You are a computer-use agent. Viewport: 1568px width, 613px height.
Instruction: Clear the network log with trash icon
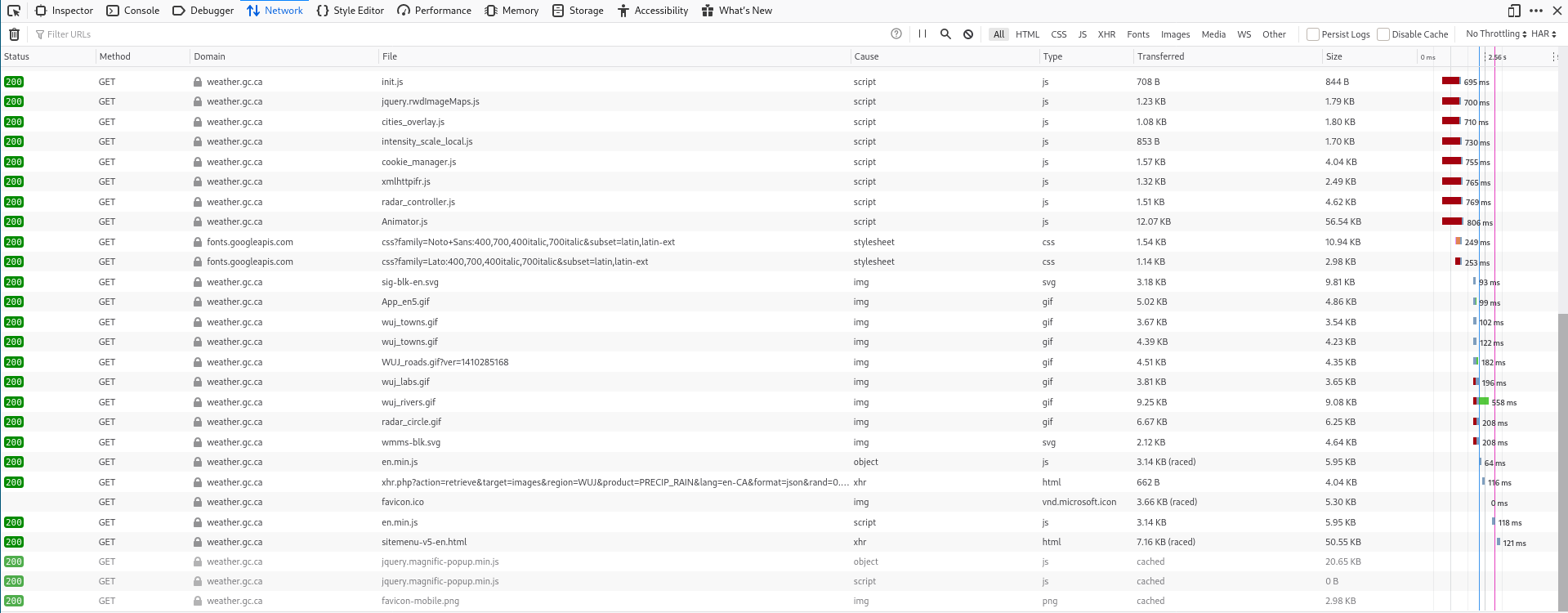14,34
